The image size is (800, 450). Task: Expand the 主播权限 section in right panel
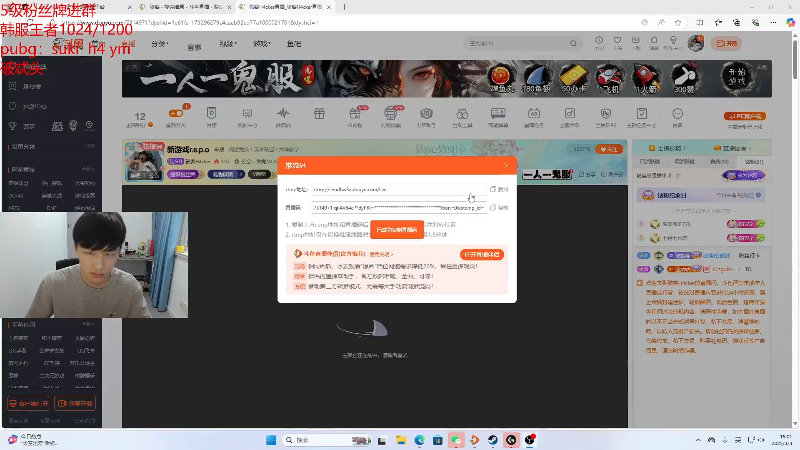coord(667,148)
